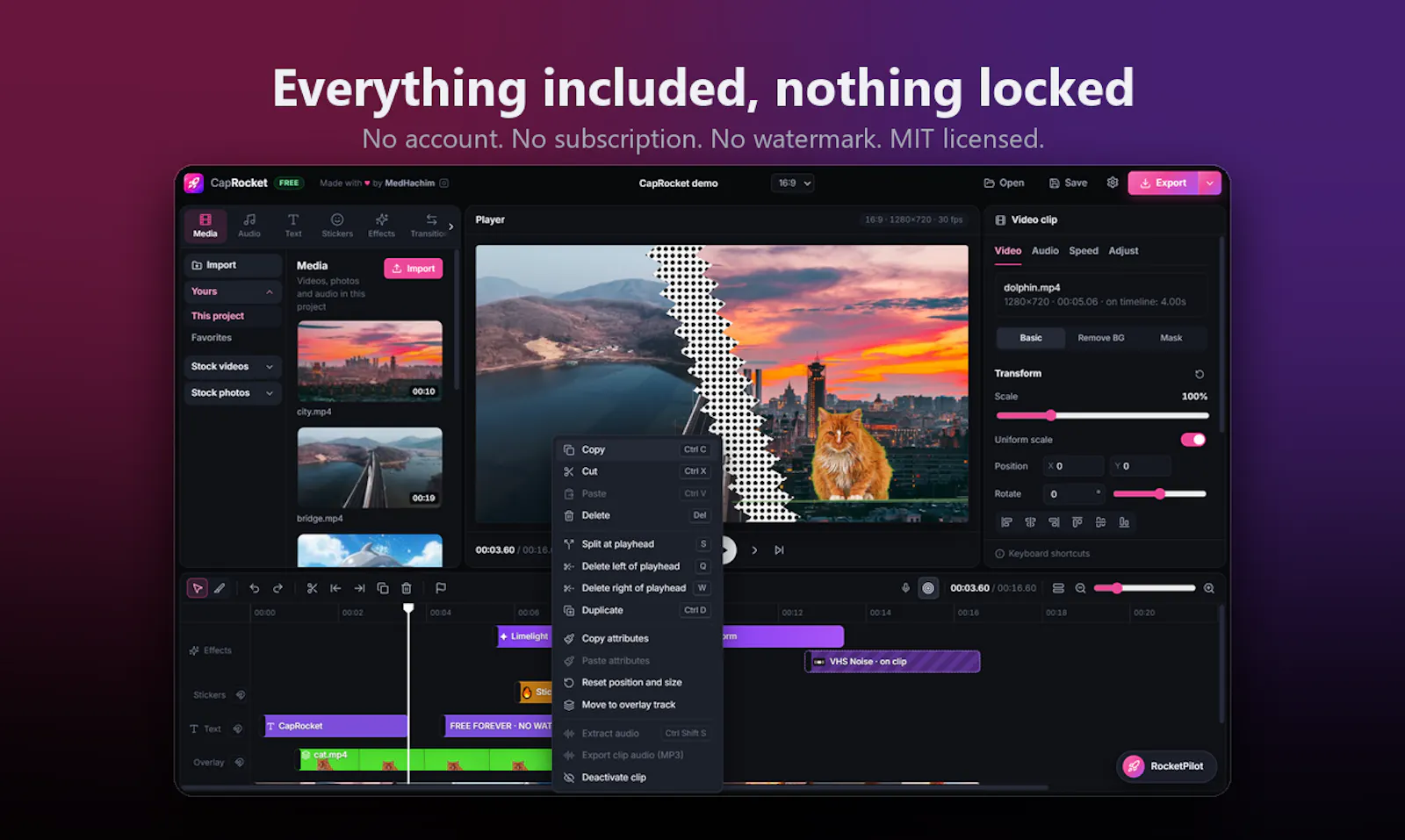Click the timeline zoom slider
This screenshot has height=840, width=1405.
pyautogui.click(x=1144, y=588)
